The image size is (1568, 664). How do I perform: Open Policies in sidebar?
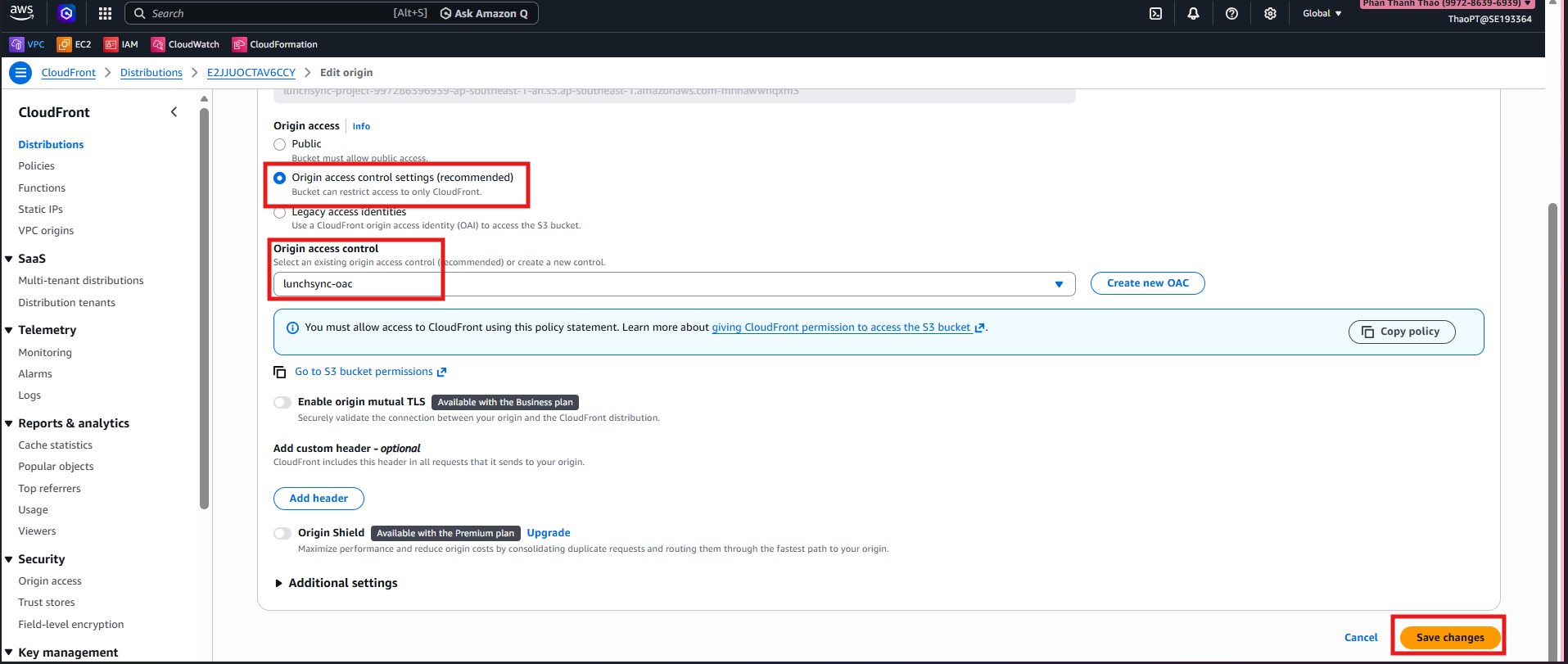tap(37, 165)
